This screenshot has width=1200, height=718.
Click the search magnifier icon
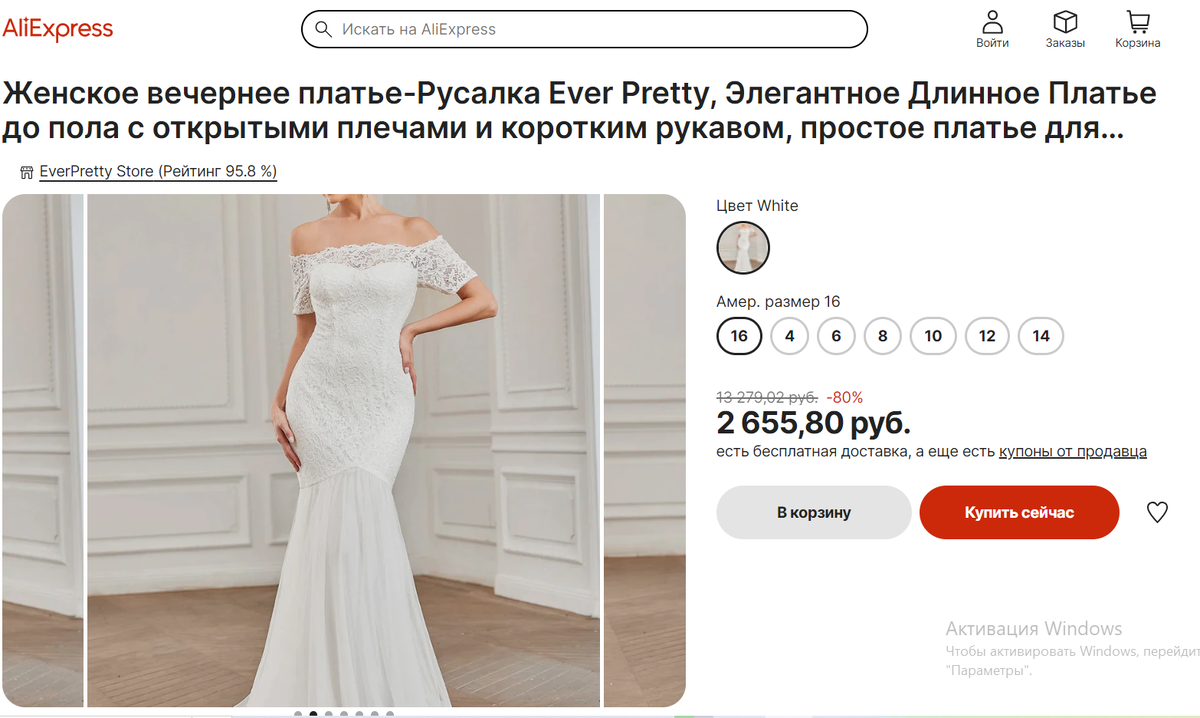coord(323,29)
